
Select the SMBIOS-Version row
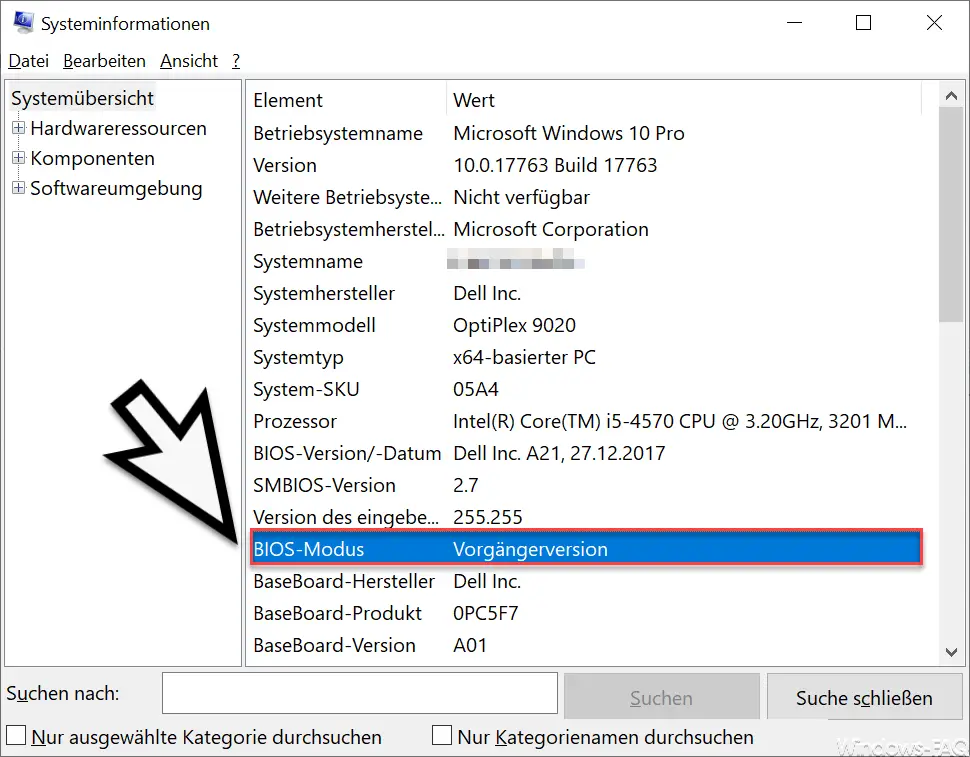click(586, 485)
